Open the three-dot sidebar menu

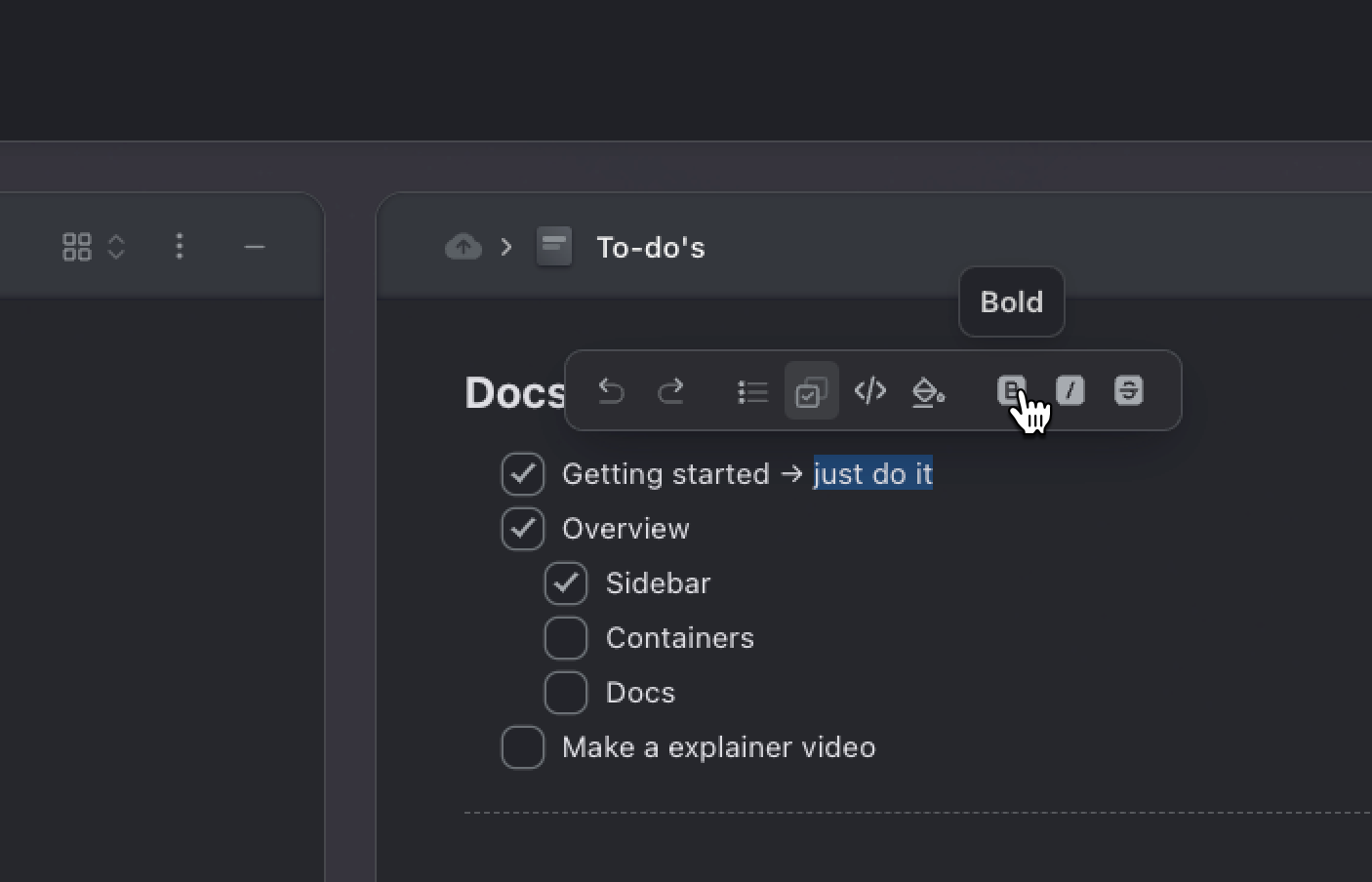tap(179, 247)
